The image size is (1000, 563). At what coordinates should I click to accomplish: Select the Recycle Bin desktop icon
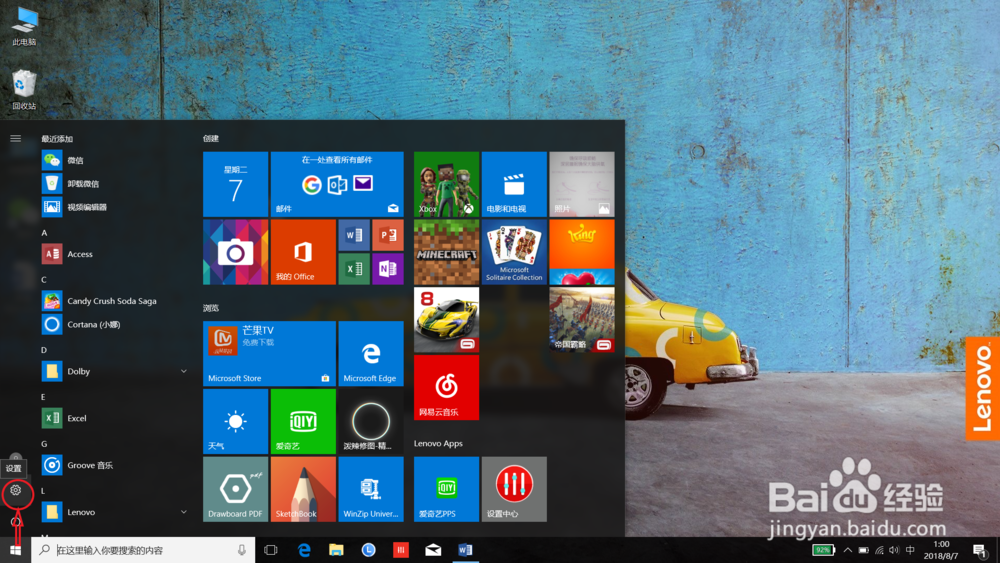click(x=24, y=90)
